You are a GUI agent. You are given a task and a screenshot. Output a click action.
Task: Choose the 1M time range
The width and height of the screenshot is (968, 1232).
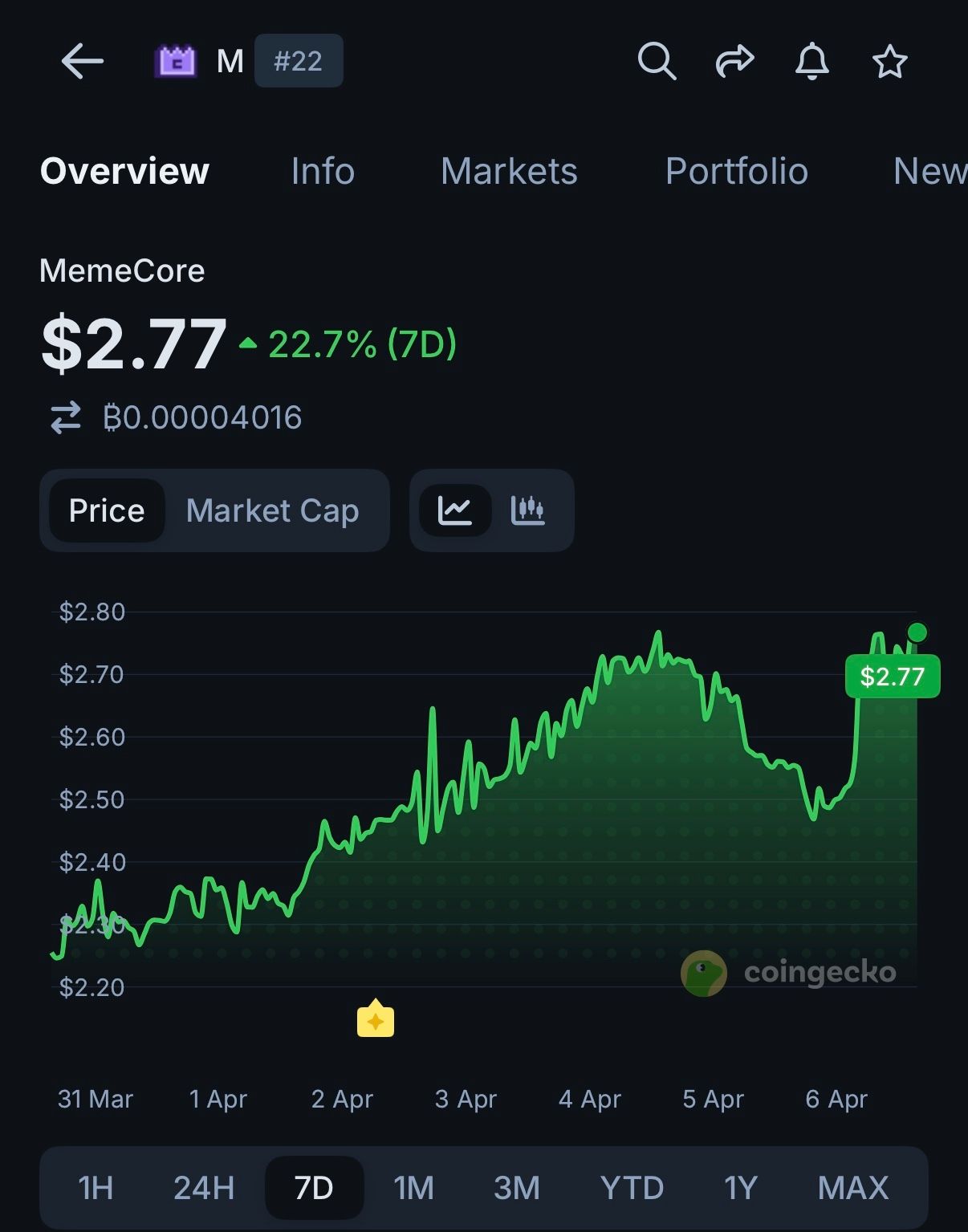tap(413, 1188)
